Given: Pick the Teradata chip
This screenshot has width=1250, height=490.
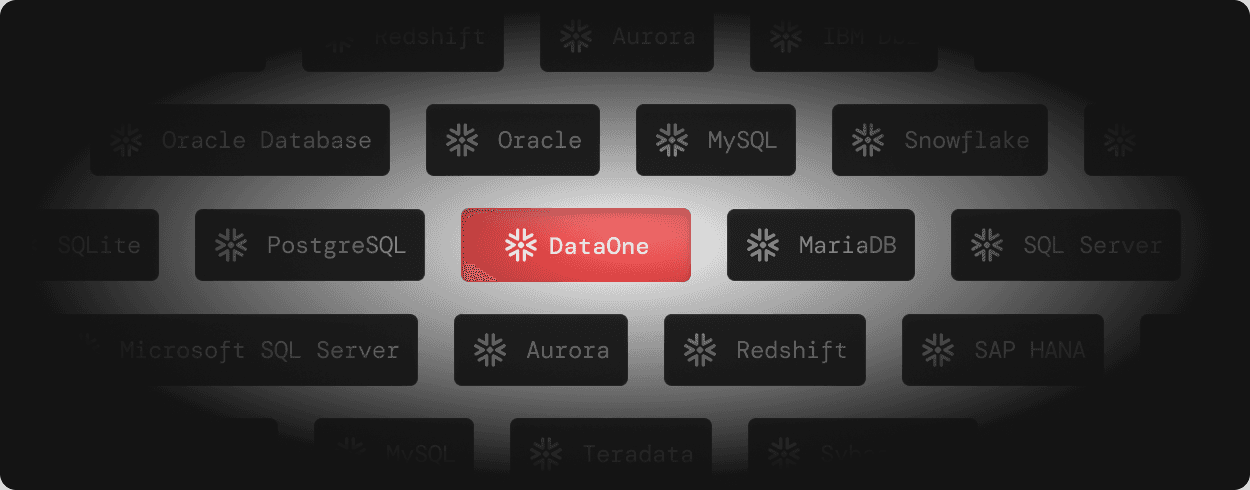Looking at the screenshot, I should (611, 454).
